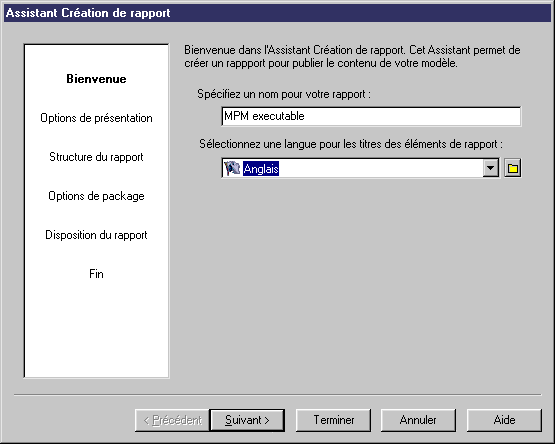Screen dimensions: 555x444
Task: Jump to Structure du rapport step
Action: pyautogui.click(x=96, y=157)
